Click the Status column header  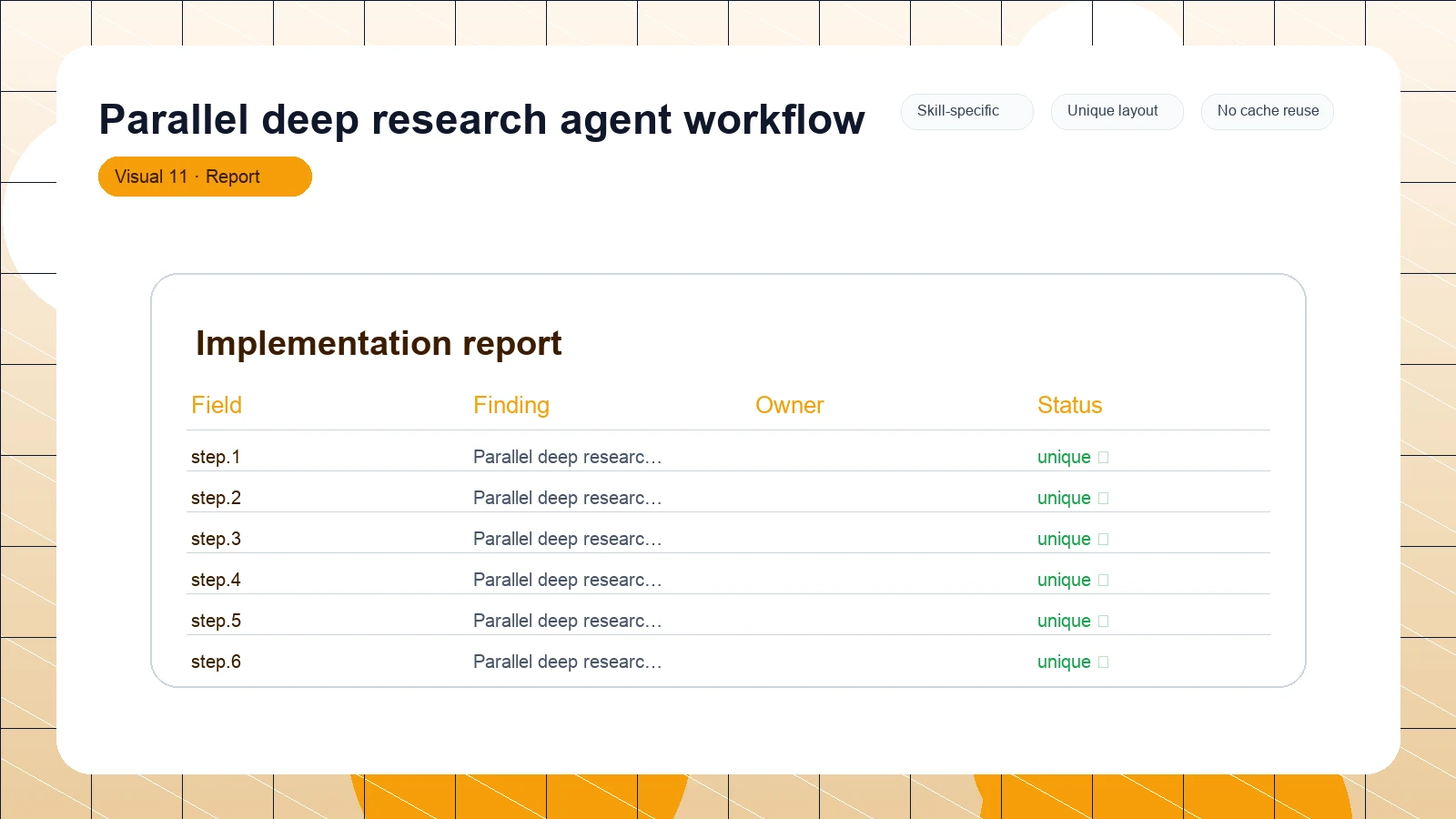tap(1070, 405)
